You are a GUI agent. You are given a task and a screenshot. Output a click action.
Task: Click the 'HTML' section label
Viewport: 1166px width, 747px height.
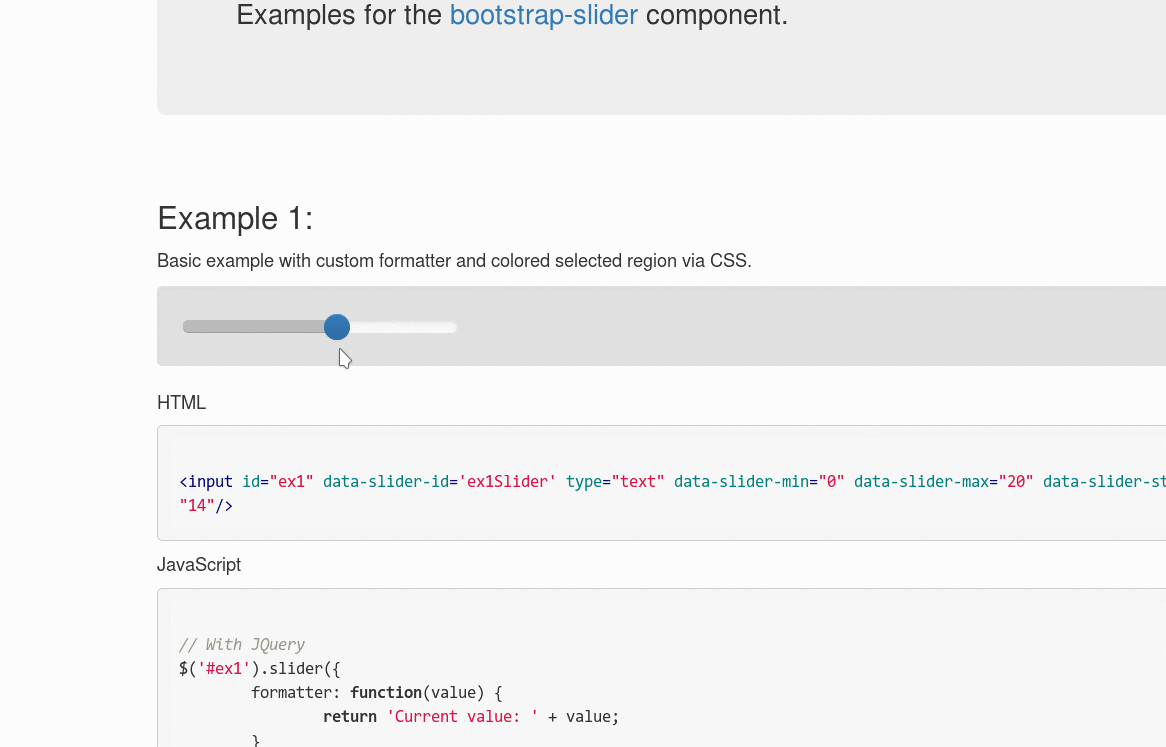pyautogui.click(x=181, y=402)
